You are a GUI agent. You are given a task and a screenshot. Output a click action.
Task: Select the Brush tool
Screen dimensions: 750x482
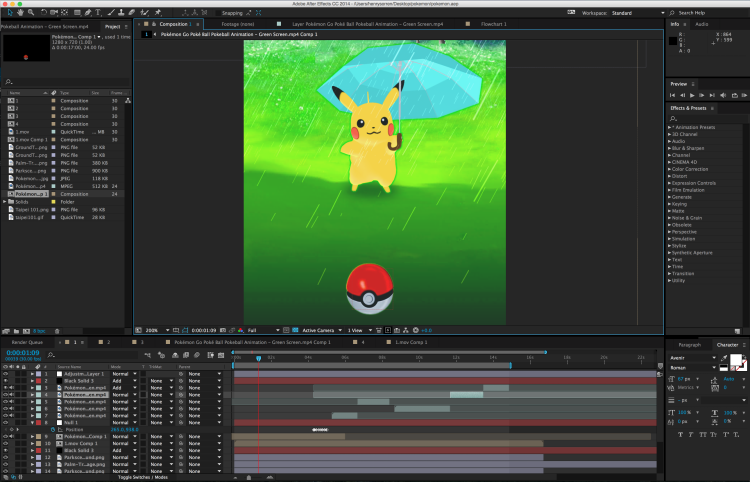[x=111, y=12]
